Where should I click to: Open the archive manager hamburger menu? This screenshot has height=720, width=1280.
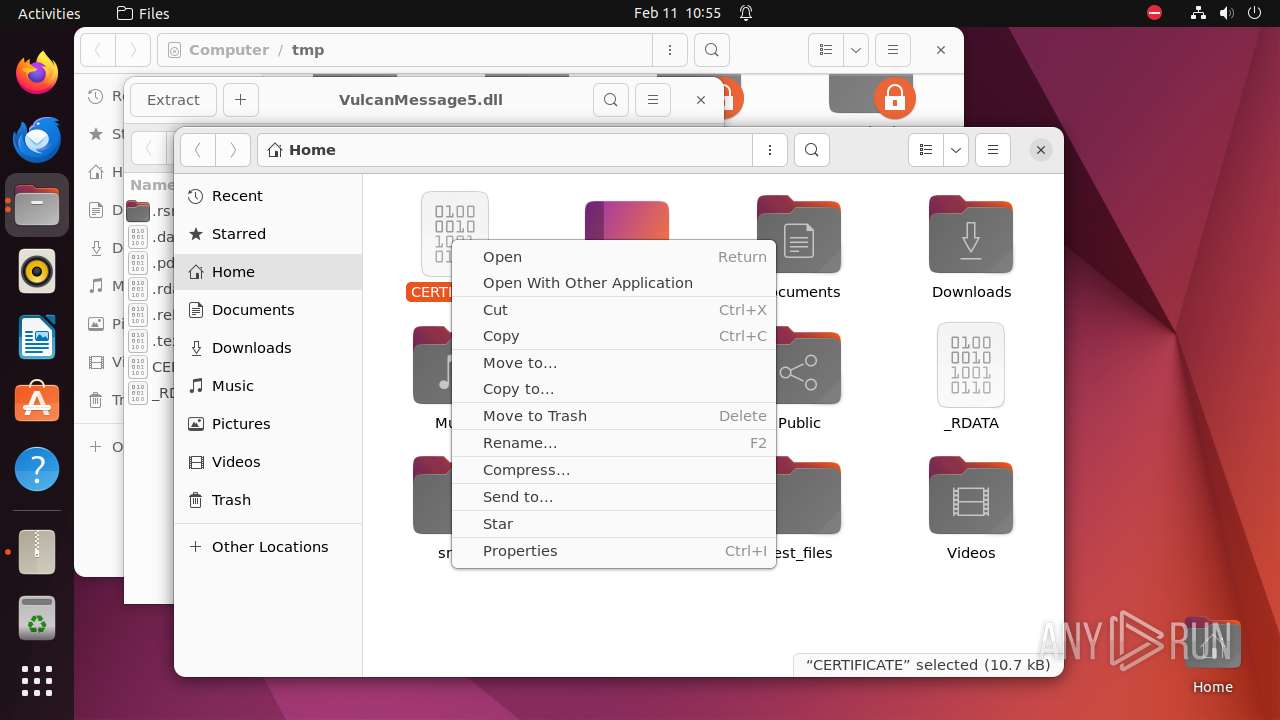[653, 100]
